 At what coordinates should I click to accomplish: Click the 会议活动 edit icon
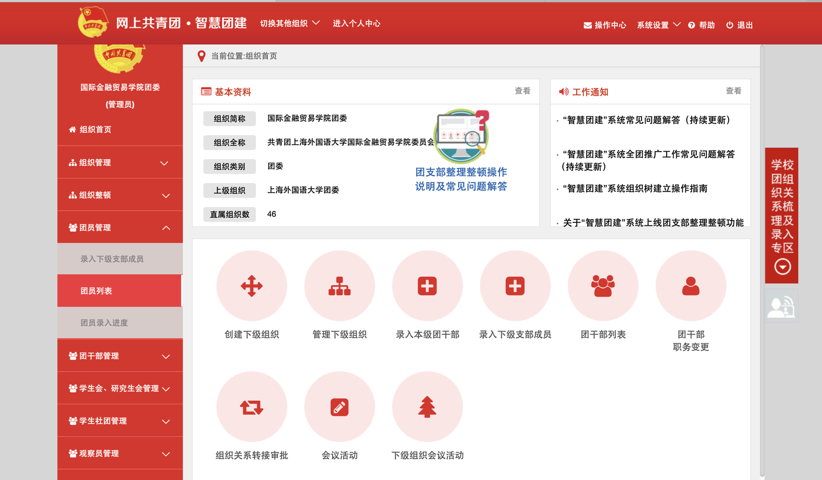click(x=340, y=407)
